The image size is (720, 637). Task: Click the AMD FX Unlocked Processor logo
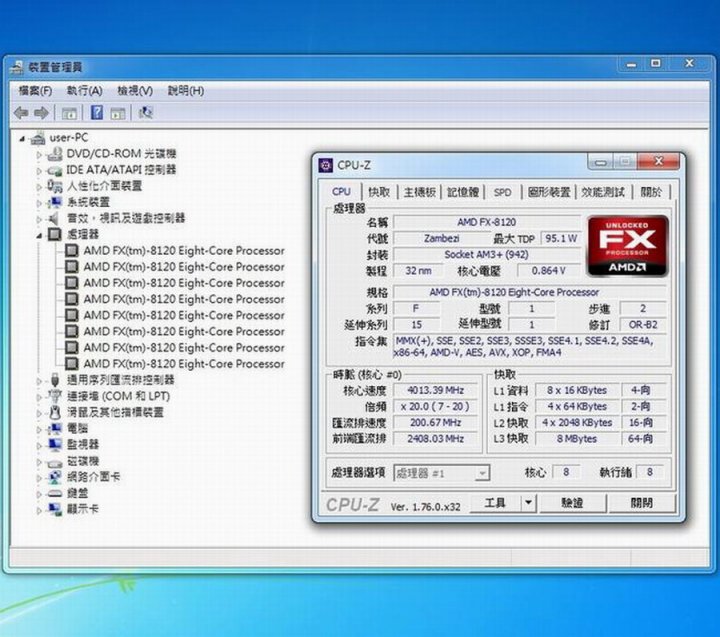tap(627, 246)
